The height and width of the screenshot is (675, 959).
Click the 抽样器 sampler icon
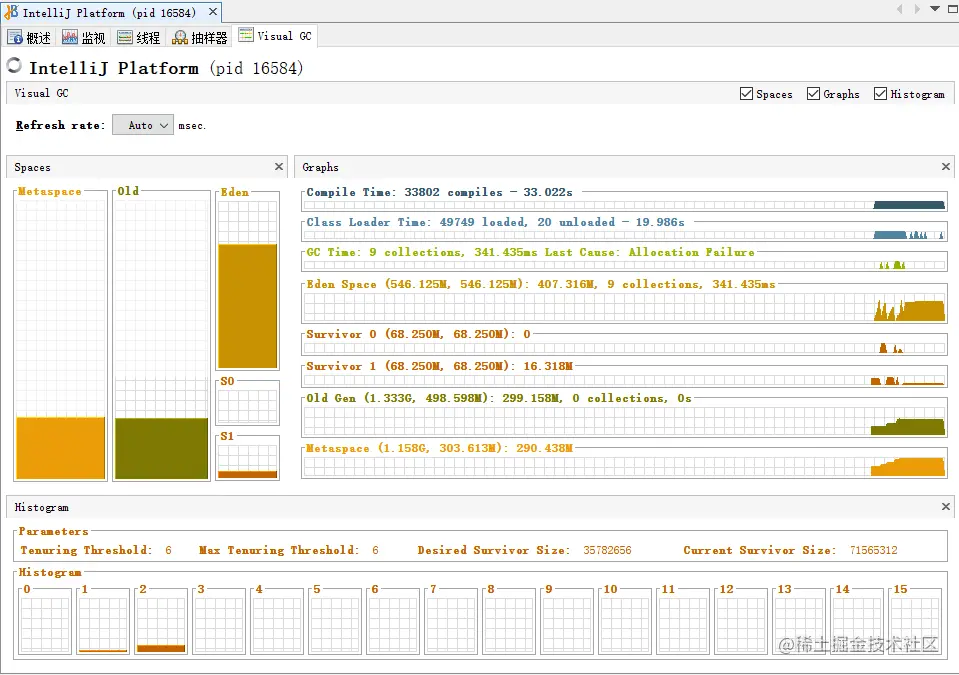pos(180,38)
